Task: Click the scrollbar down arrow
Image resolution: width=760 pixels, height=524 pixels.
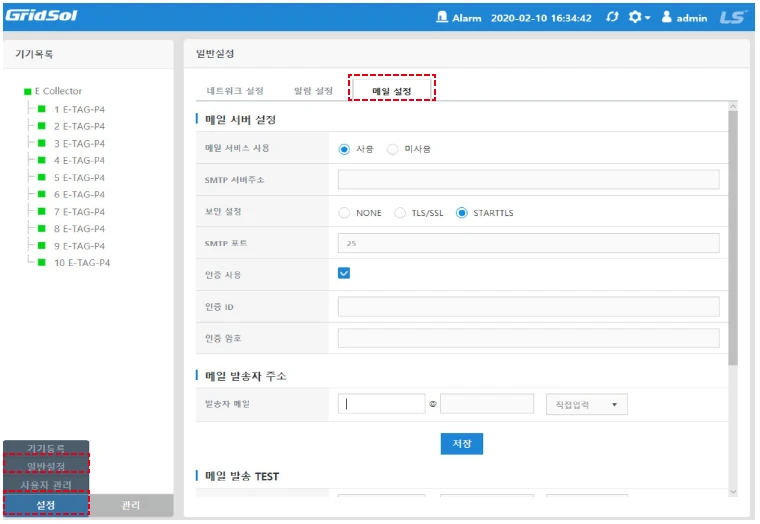Action: 733,492
